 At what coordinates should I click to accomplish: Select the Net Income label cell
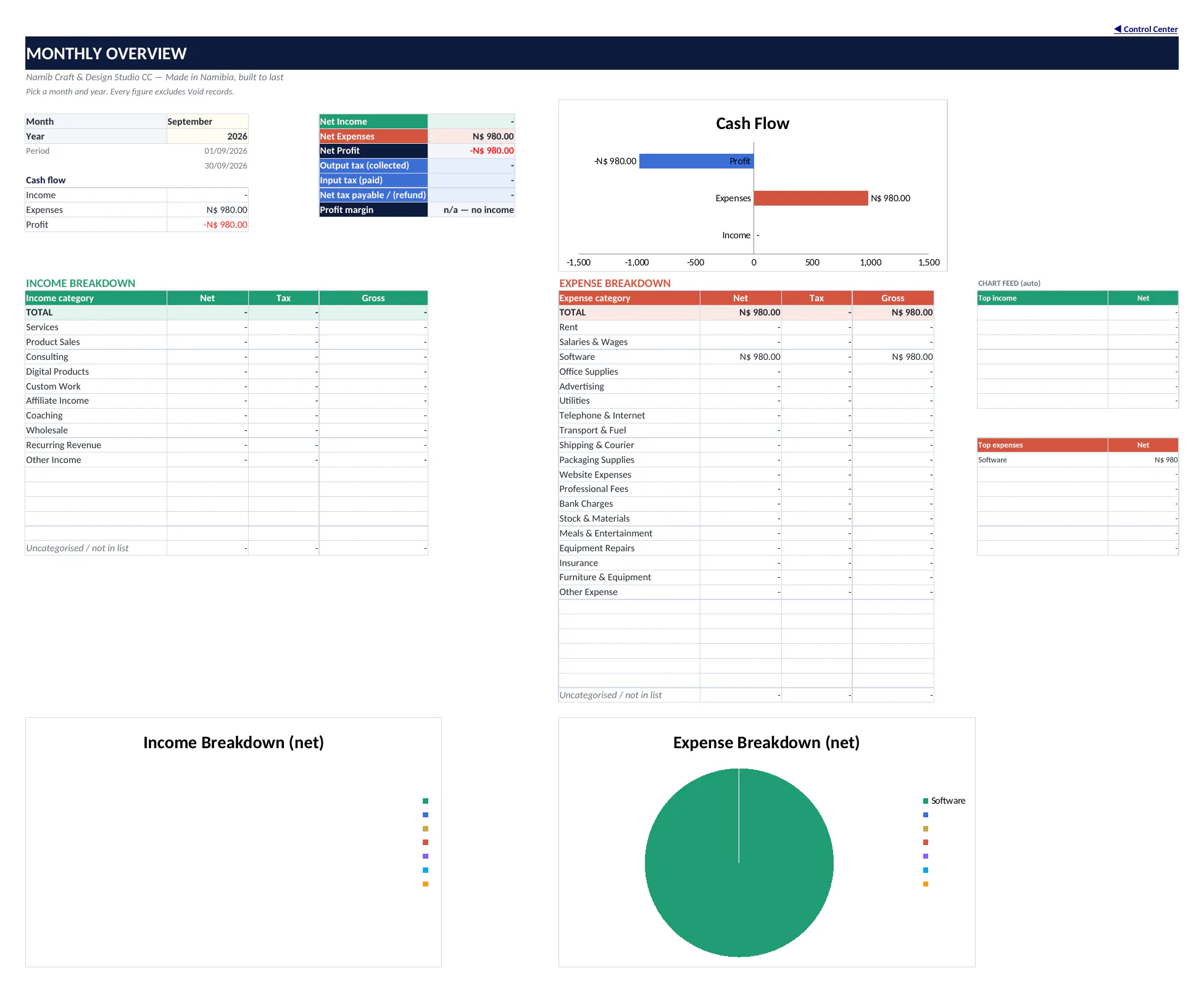pyautogui.click(x=373, y=122)
